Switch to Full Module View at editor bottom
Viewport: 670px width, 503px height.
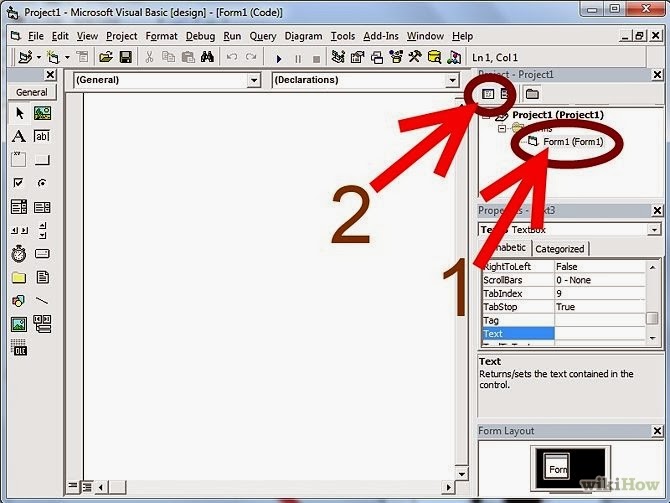87,486
